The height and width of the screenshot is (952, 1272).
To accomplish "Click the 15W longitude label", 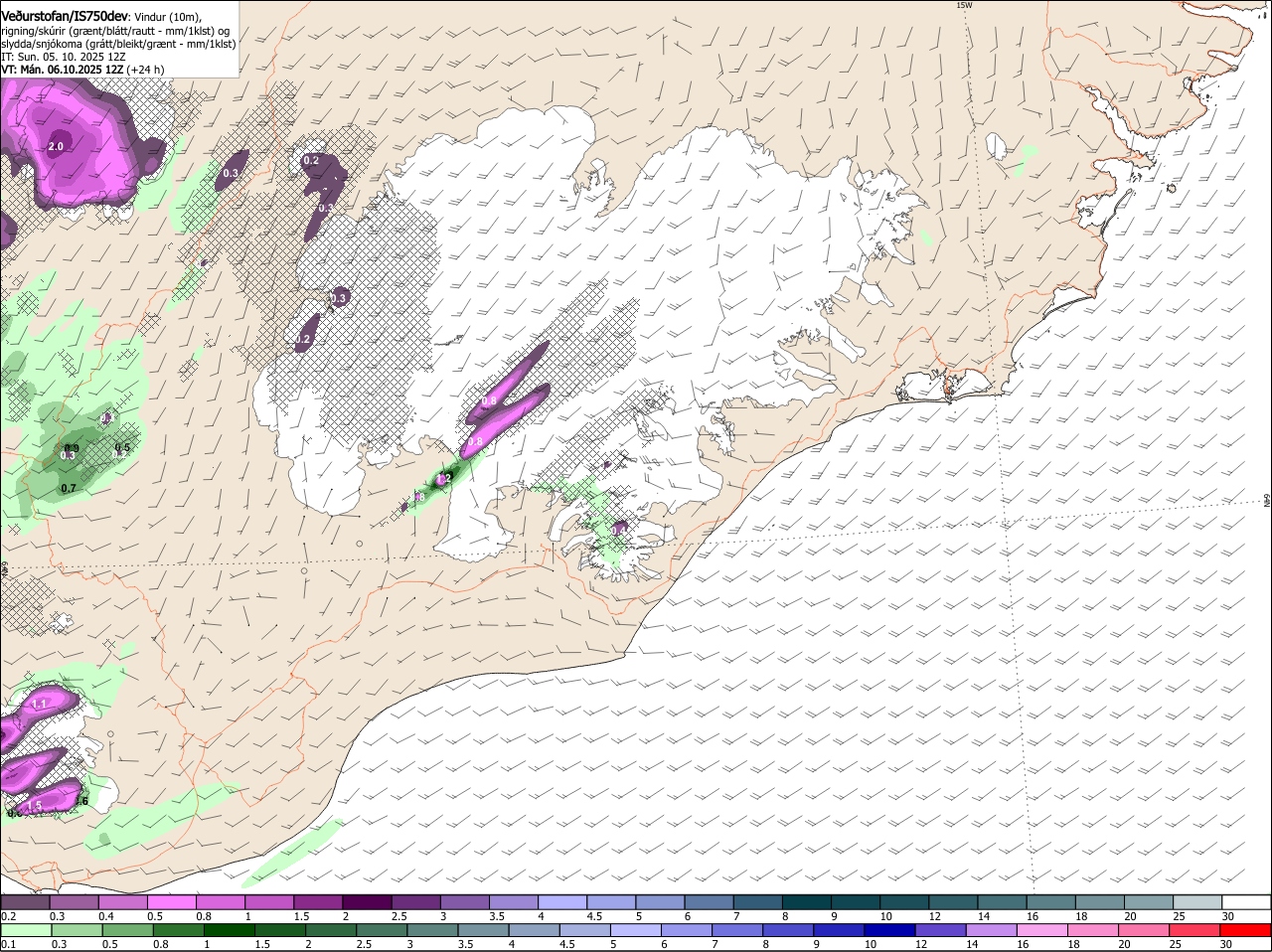I will pos(963,5).
